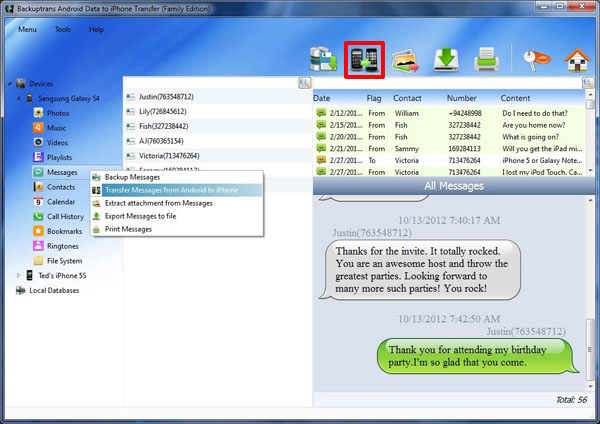Click the All Messages header bar
This screenshot has width=600, height=424.
tap(454, 186)
